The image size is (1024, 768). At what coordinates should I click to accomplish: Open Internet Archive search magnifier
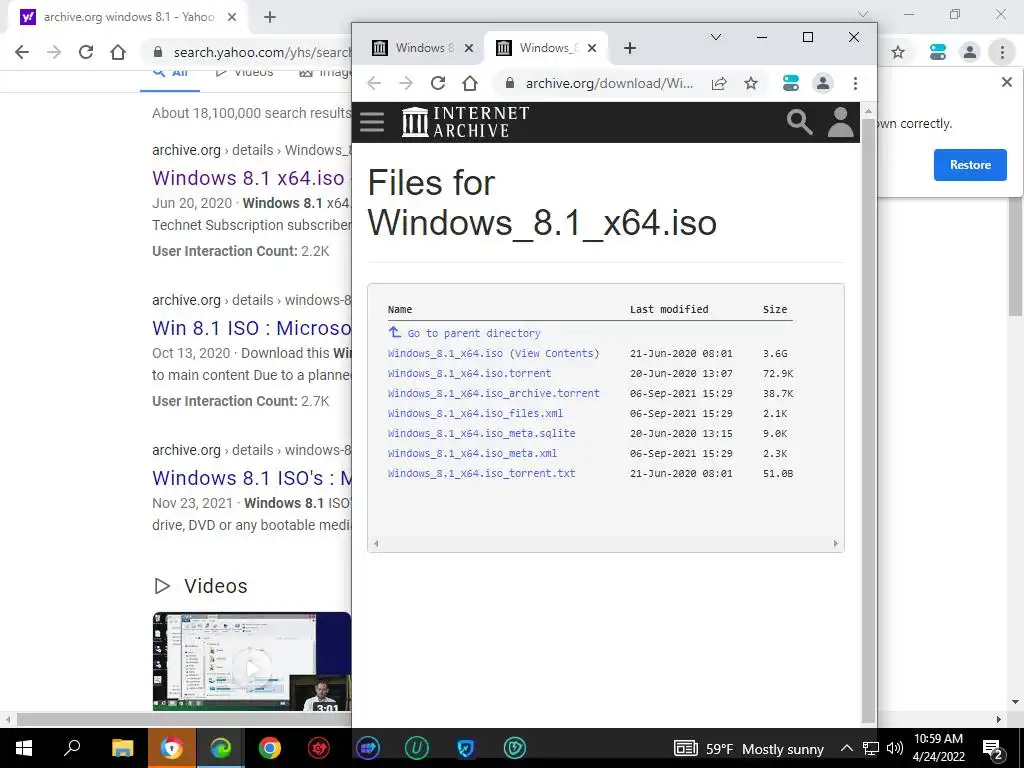[799, 122]
